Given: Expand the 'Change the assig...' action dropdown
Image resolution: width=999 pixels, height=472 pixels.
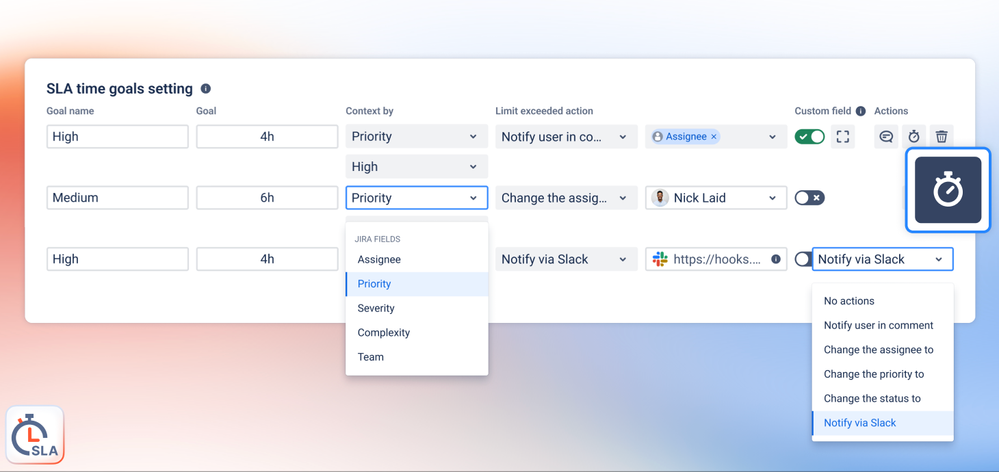Looking at the screenshot, I should point(566,198).
